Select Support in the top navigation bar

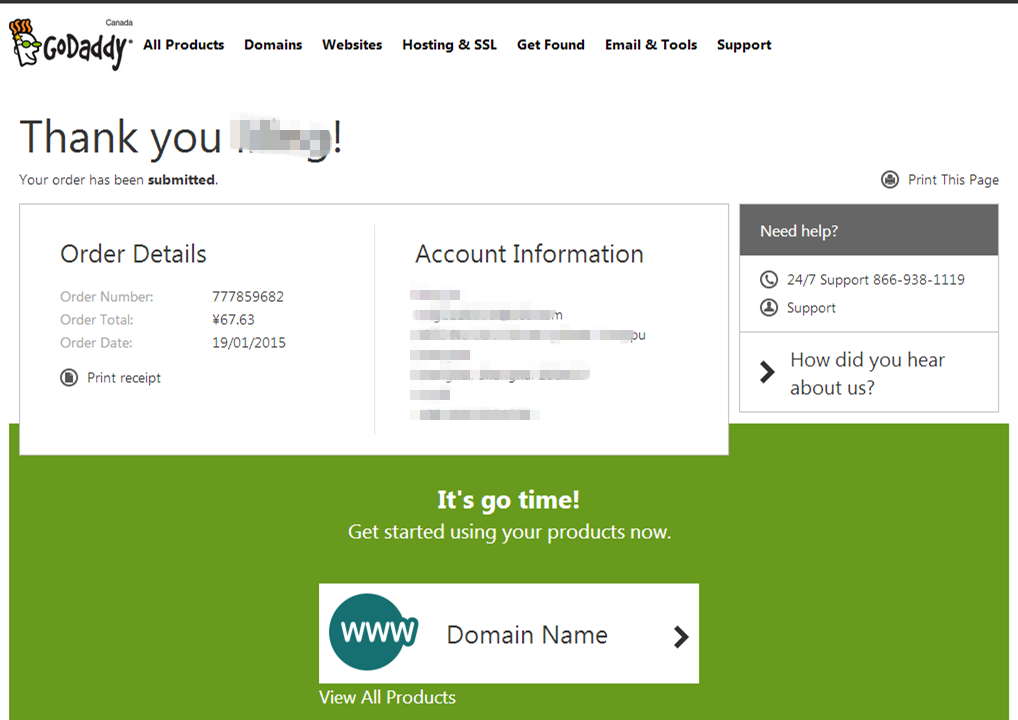(744, 45)
